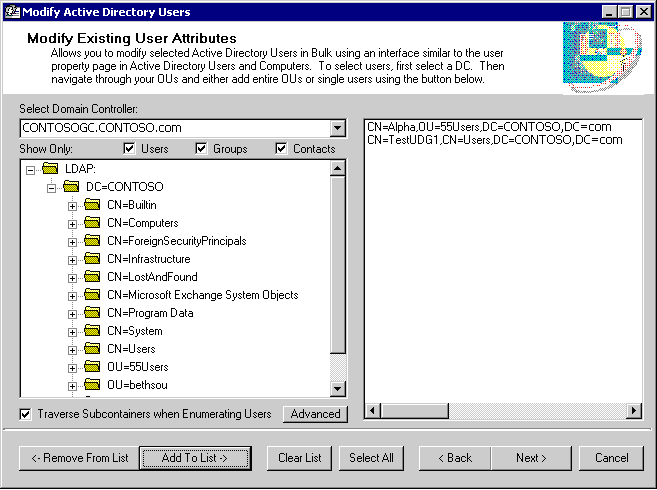Click the Add To List button

point(195,458)
